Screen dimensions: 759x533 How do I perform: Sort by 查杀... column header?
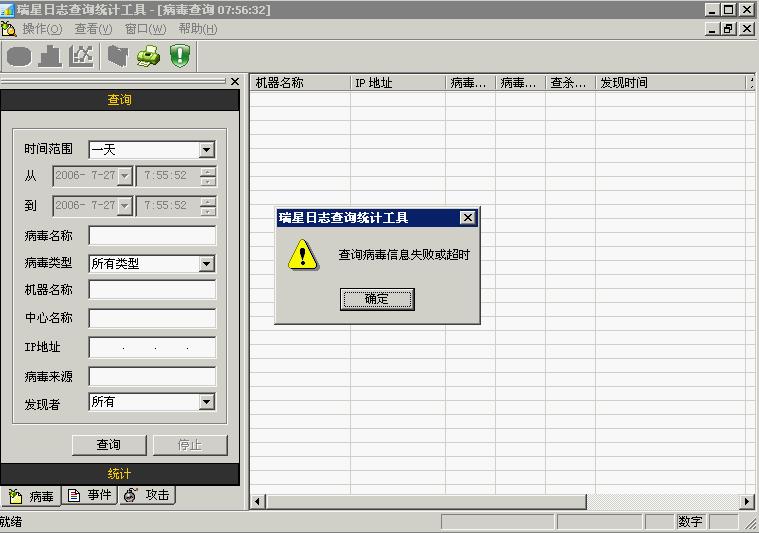(570, 83)
